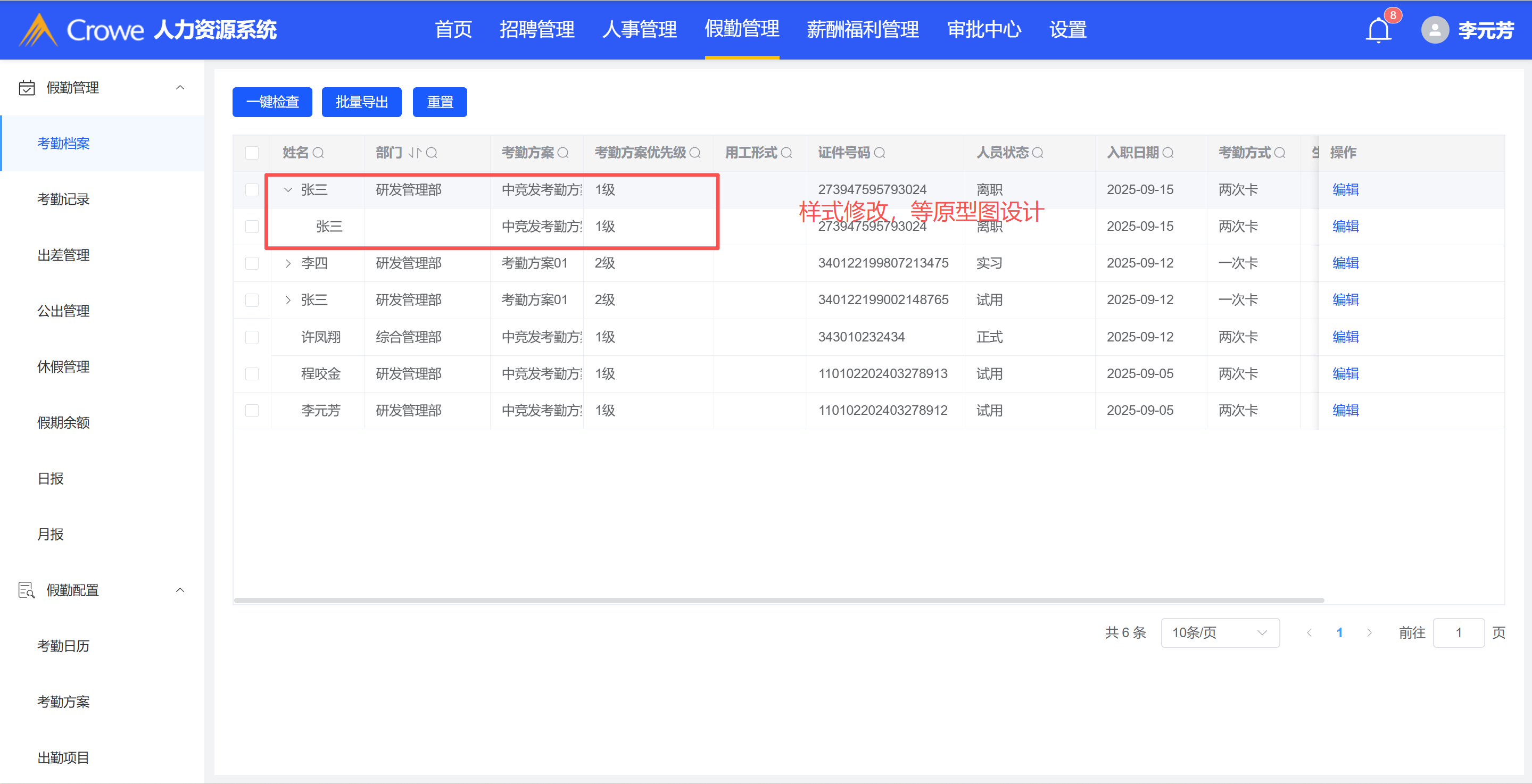Toggle the select-all checkbox in table header

[x=252, y=153]
